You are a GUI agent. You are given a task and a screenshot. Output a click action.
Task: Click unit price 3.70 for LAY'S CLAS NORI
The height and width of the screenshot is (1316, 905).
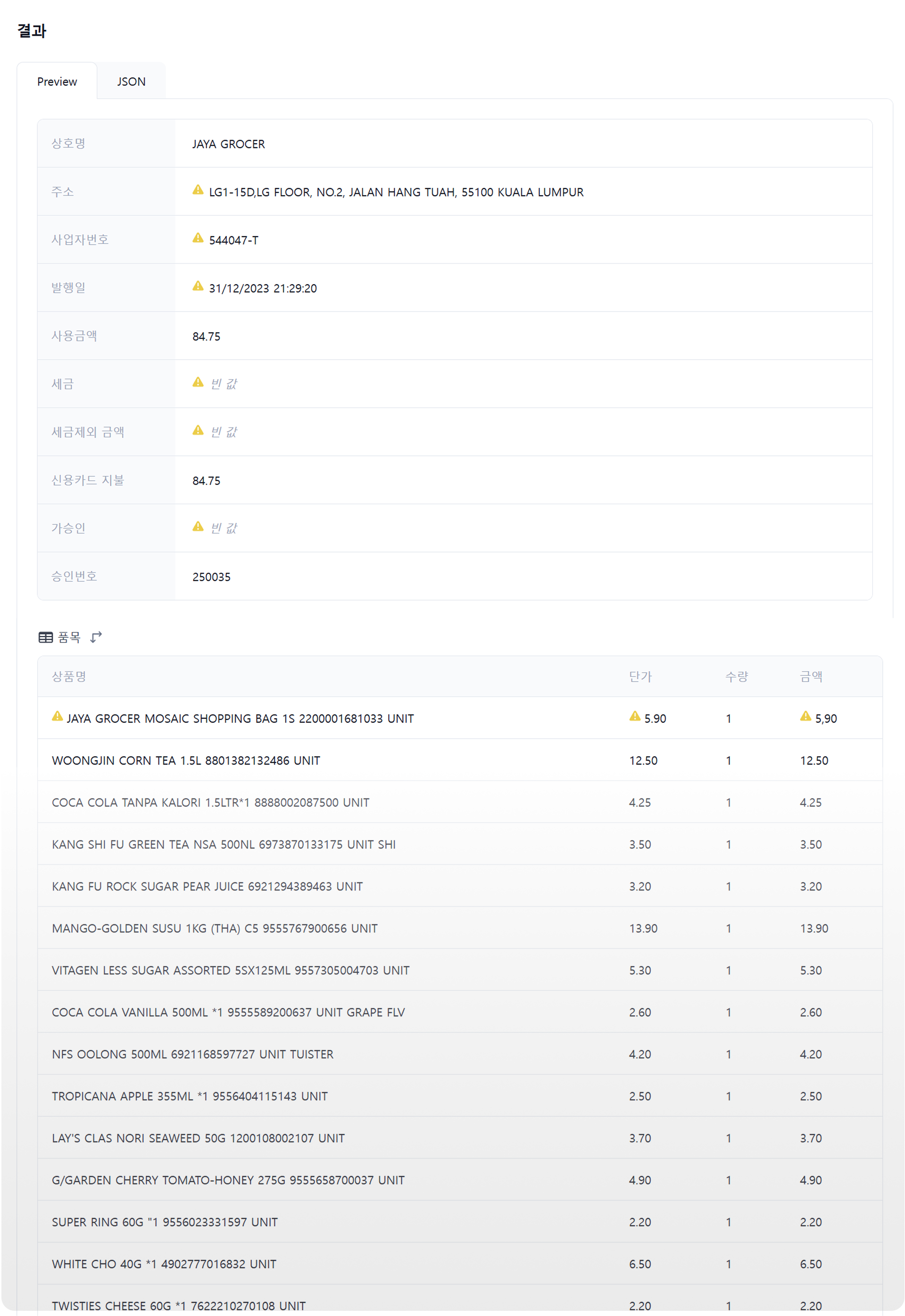tap(640, 1138)
